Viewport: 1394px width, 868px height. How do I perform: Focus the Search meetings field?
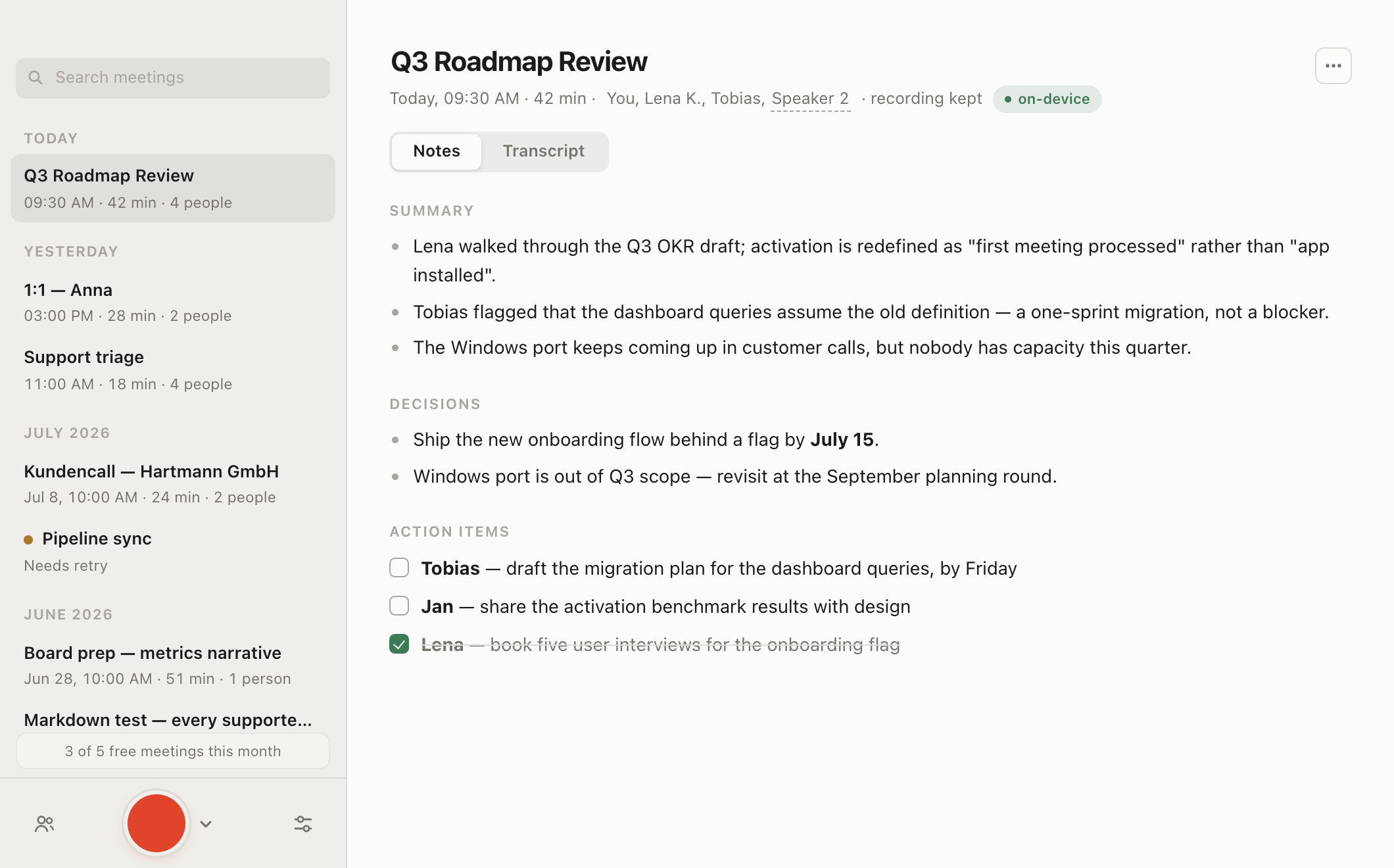coord(173,78)
